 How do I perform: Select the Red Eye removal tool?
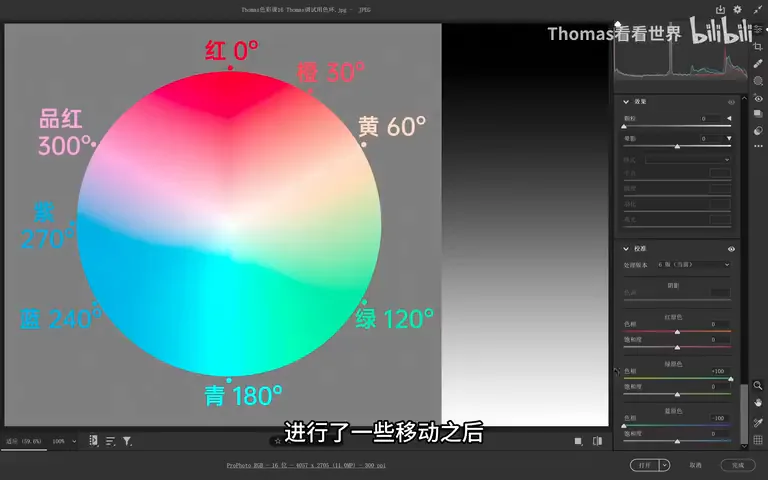pos(758,98)
